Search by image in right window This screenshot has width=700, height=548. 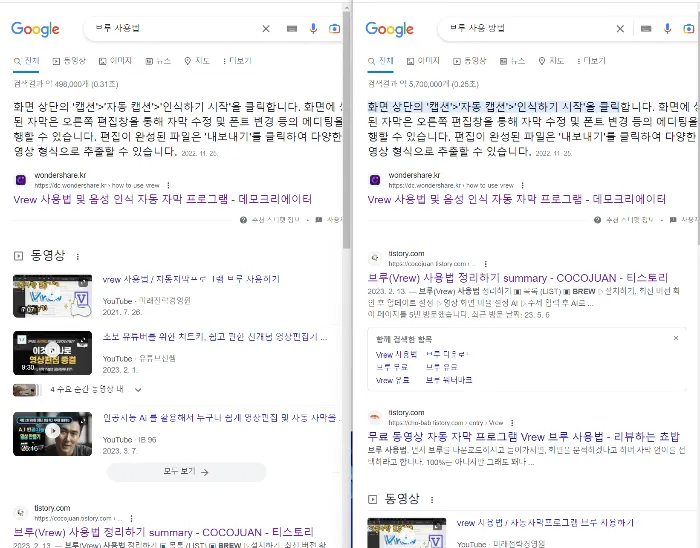point(688,29)
